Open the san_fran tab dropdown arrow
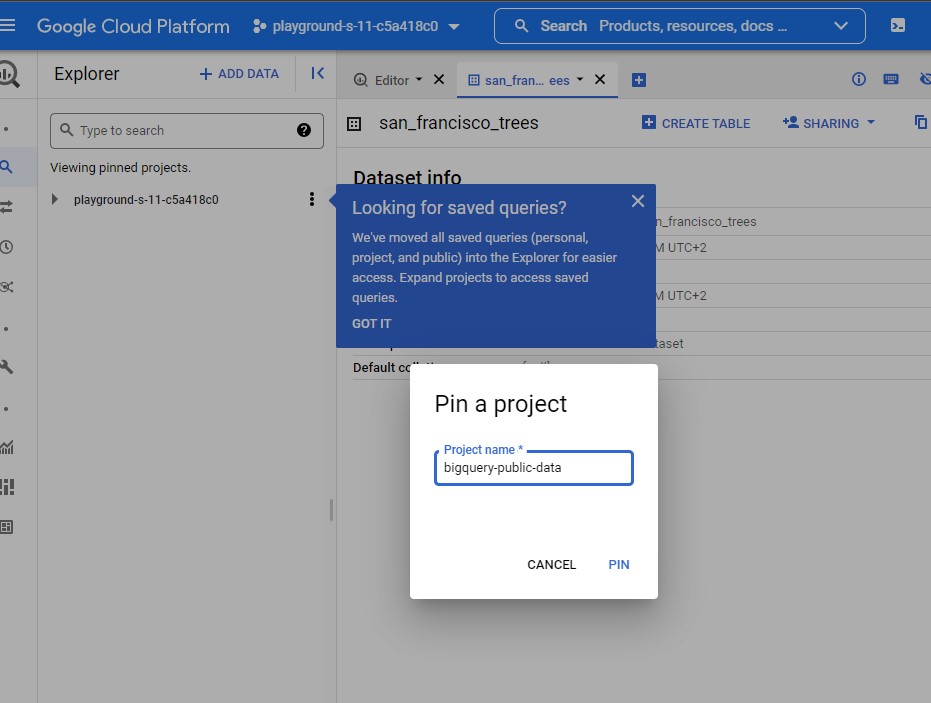This screenshot has height=703, width=931. (x=580, y=79)
